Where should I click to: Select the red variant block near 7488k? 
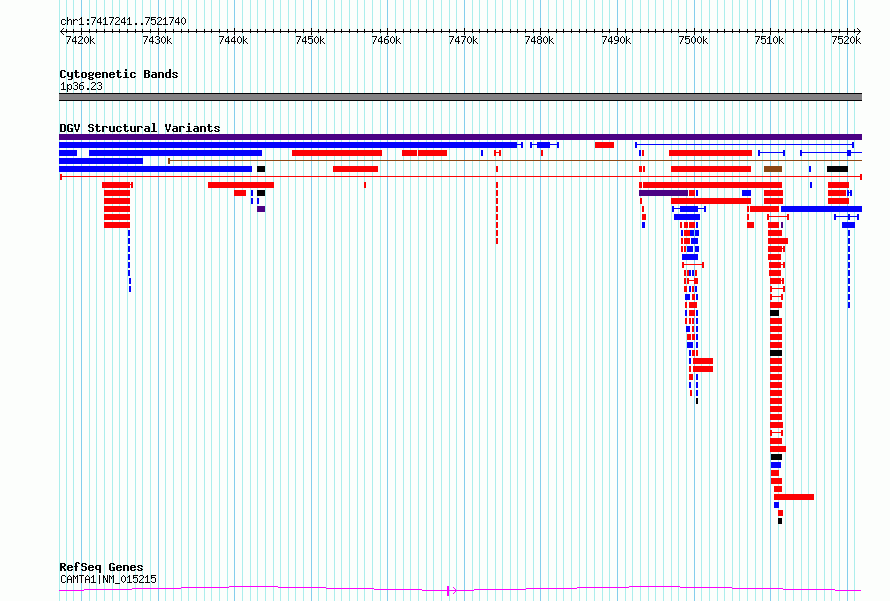604,145
